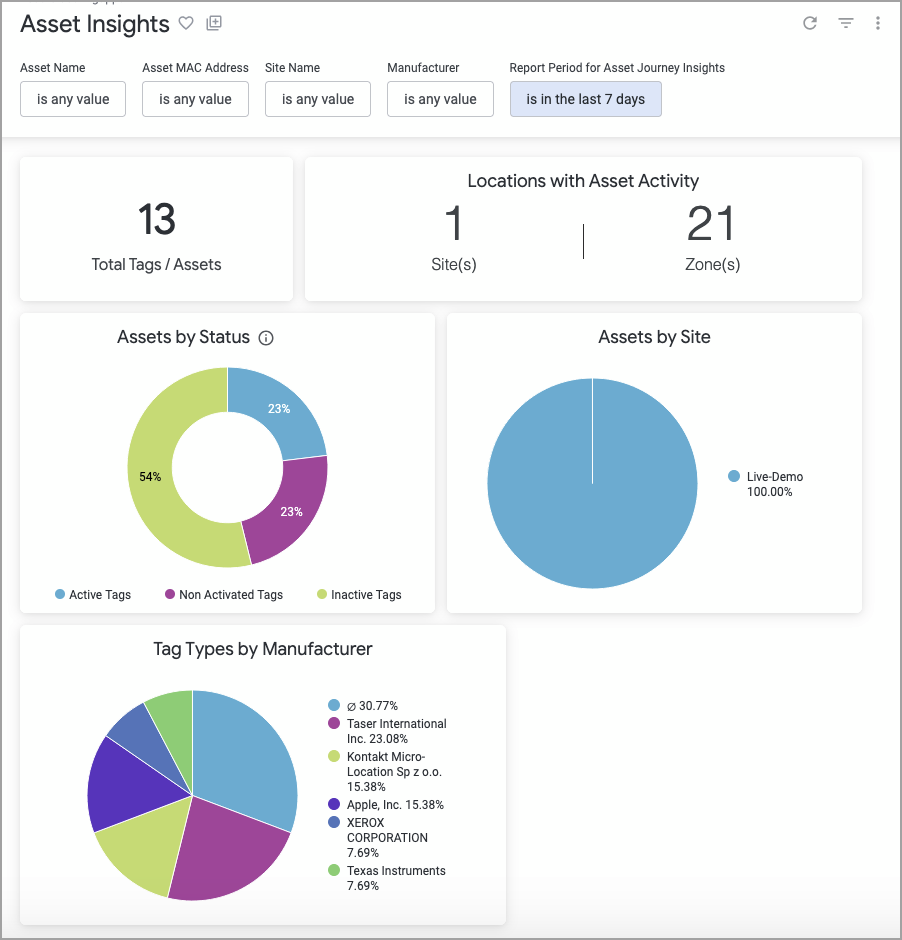The height and width of the screenshot is (940, 902).
Task: Favorite the Asset Insights dashboard with the heart icon
Action: pyautogui.click(x=186, y=23)
